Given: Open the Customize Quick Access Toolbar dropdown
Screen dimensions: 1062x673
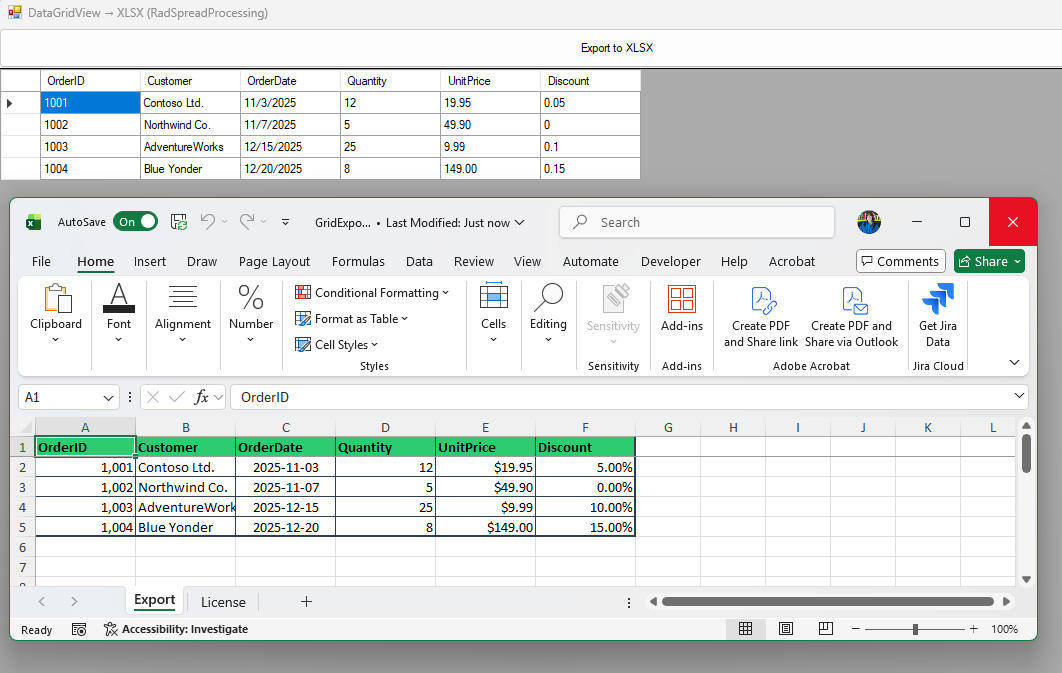Looking at the screenshot, I should point(285,222).
